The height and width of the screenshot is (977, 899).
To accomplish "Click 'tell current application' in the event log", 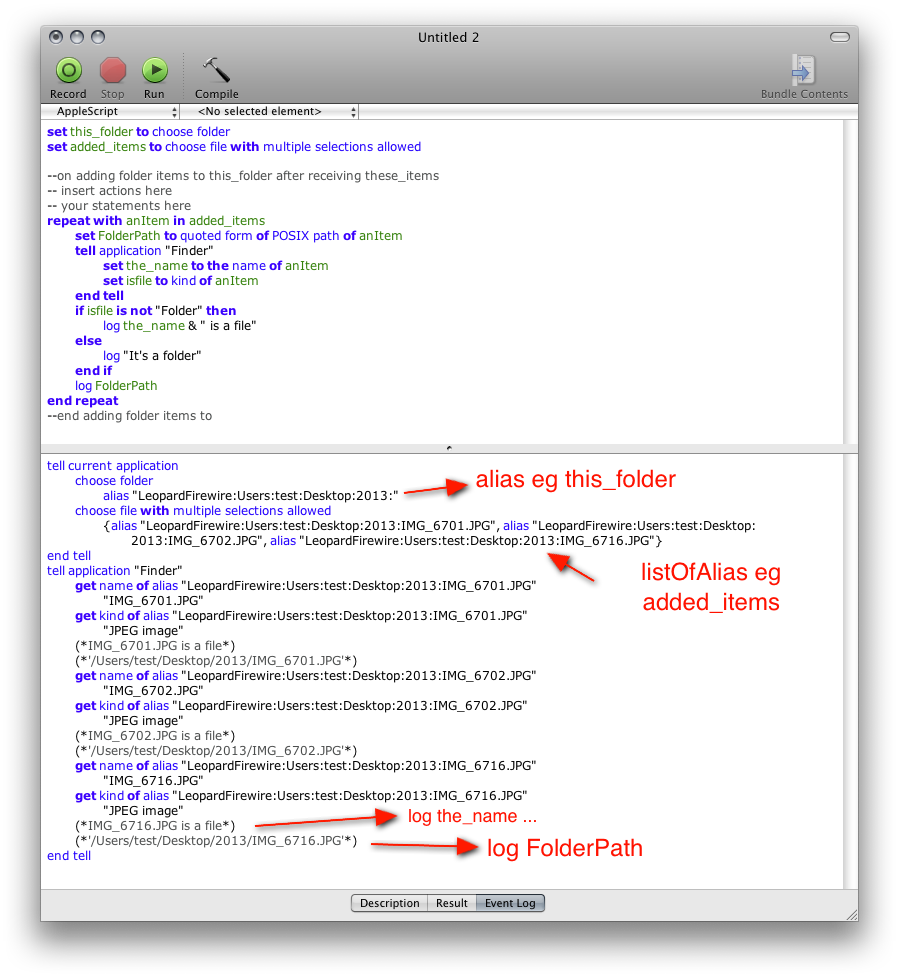I will tap(113, 465).
